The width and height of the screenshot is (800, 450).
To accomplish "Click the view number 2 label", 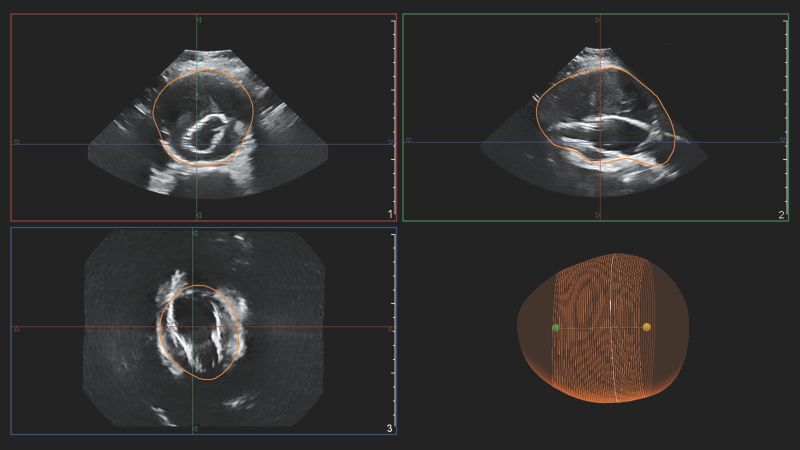I will click(782, 215).
